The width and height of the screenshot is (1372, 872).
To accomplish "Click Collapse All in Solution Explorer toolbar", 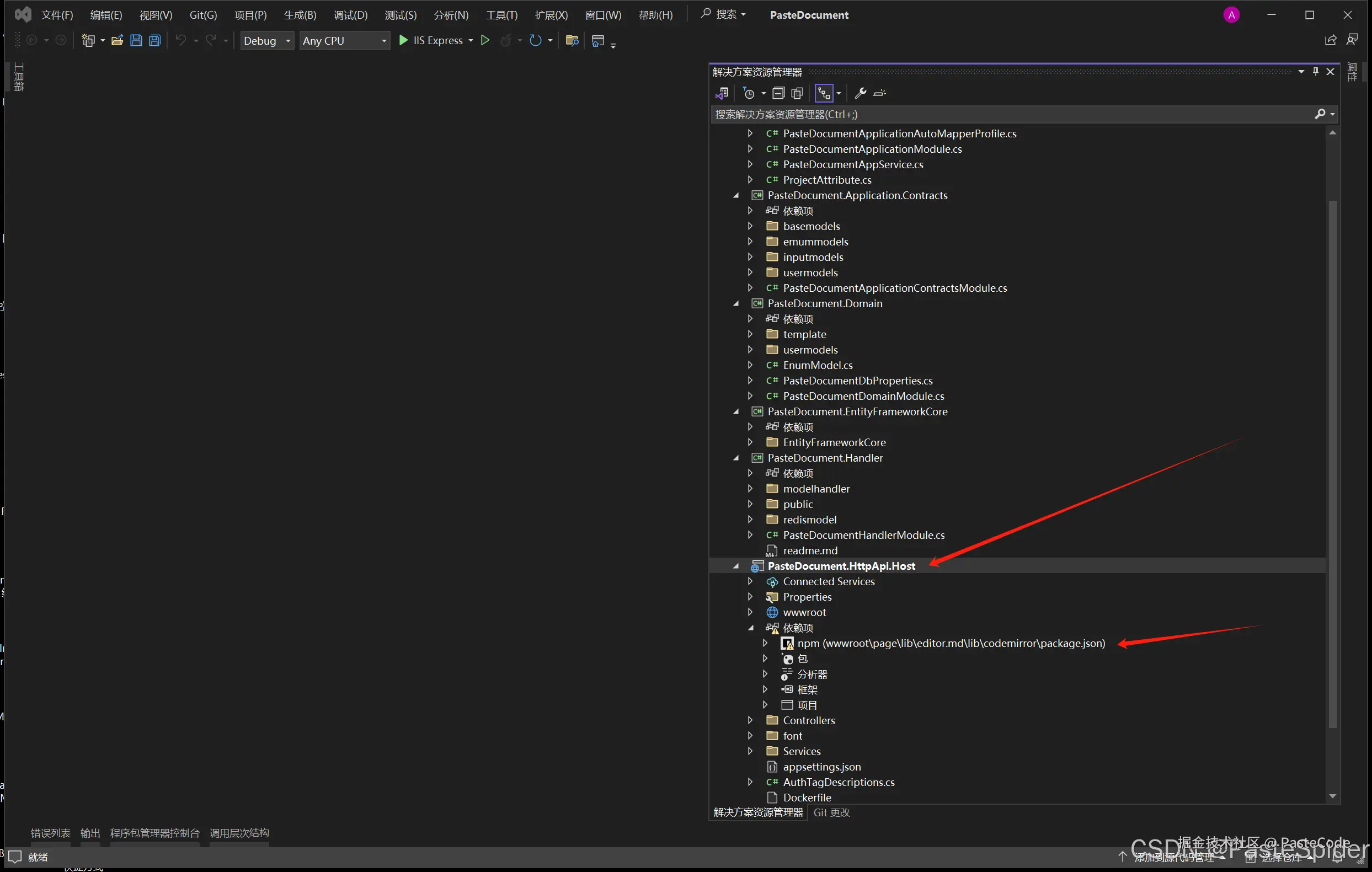I will point(778,93).
